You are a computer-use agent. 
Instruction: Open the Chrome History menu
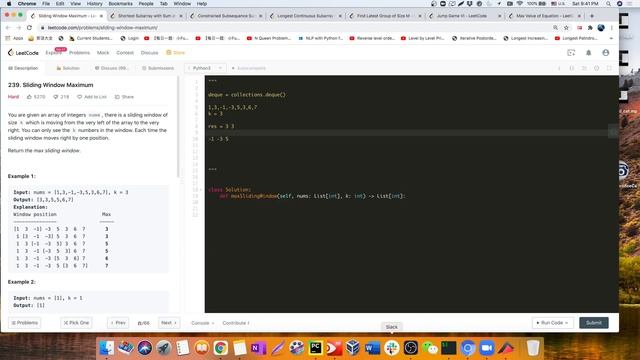tap(94, 4)
